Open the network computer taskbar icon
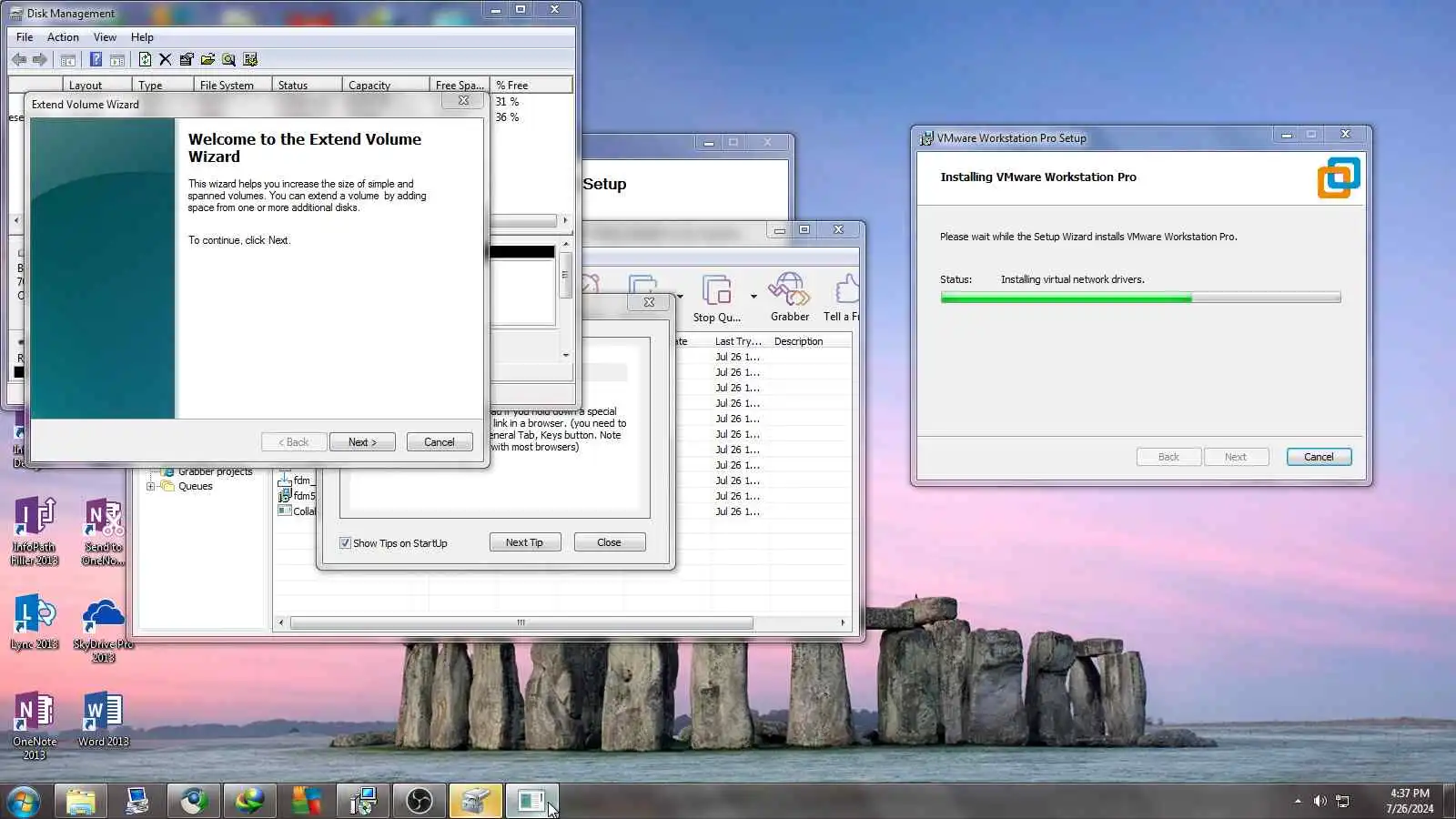This screenshot has height=819, width=1456. pos(136,802)
